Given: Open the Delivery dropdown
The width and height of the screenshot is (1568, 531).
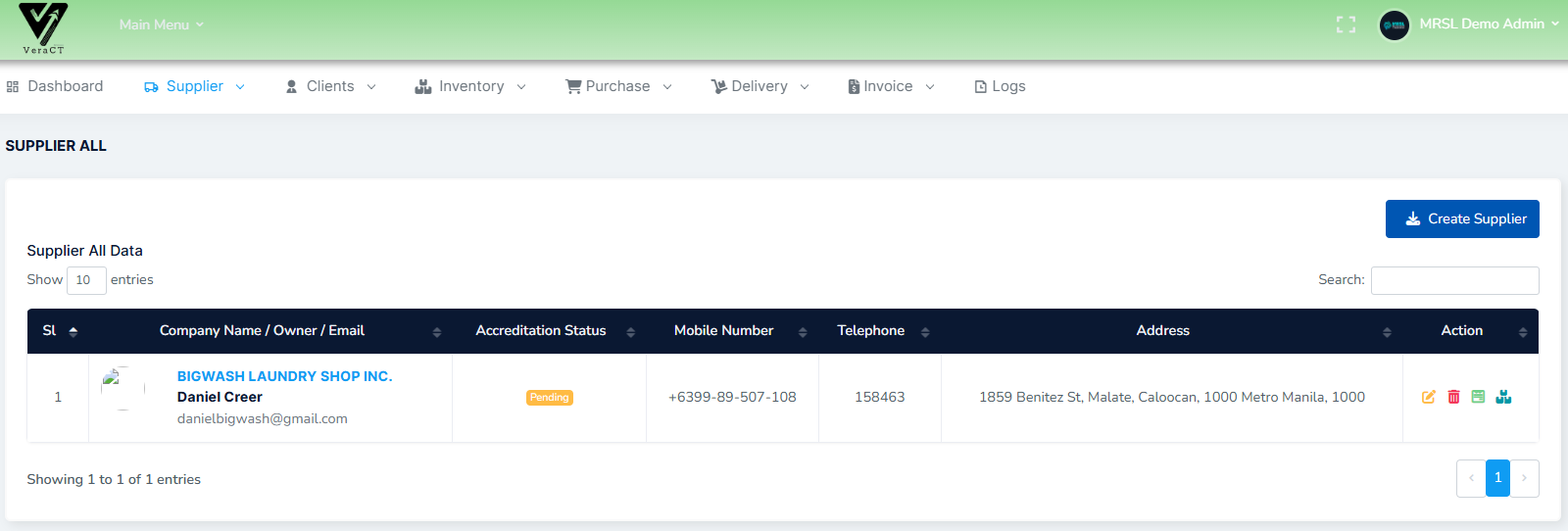Looking at the screenshot, I should [759, 86].
